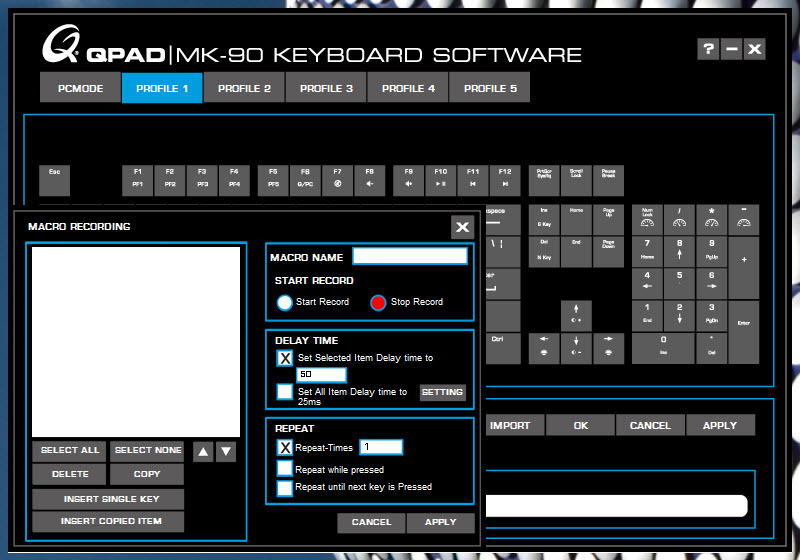Screen dimensions: 800x560
Task: Click the delay SETTING button
Action: point(442,392)
